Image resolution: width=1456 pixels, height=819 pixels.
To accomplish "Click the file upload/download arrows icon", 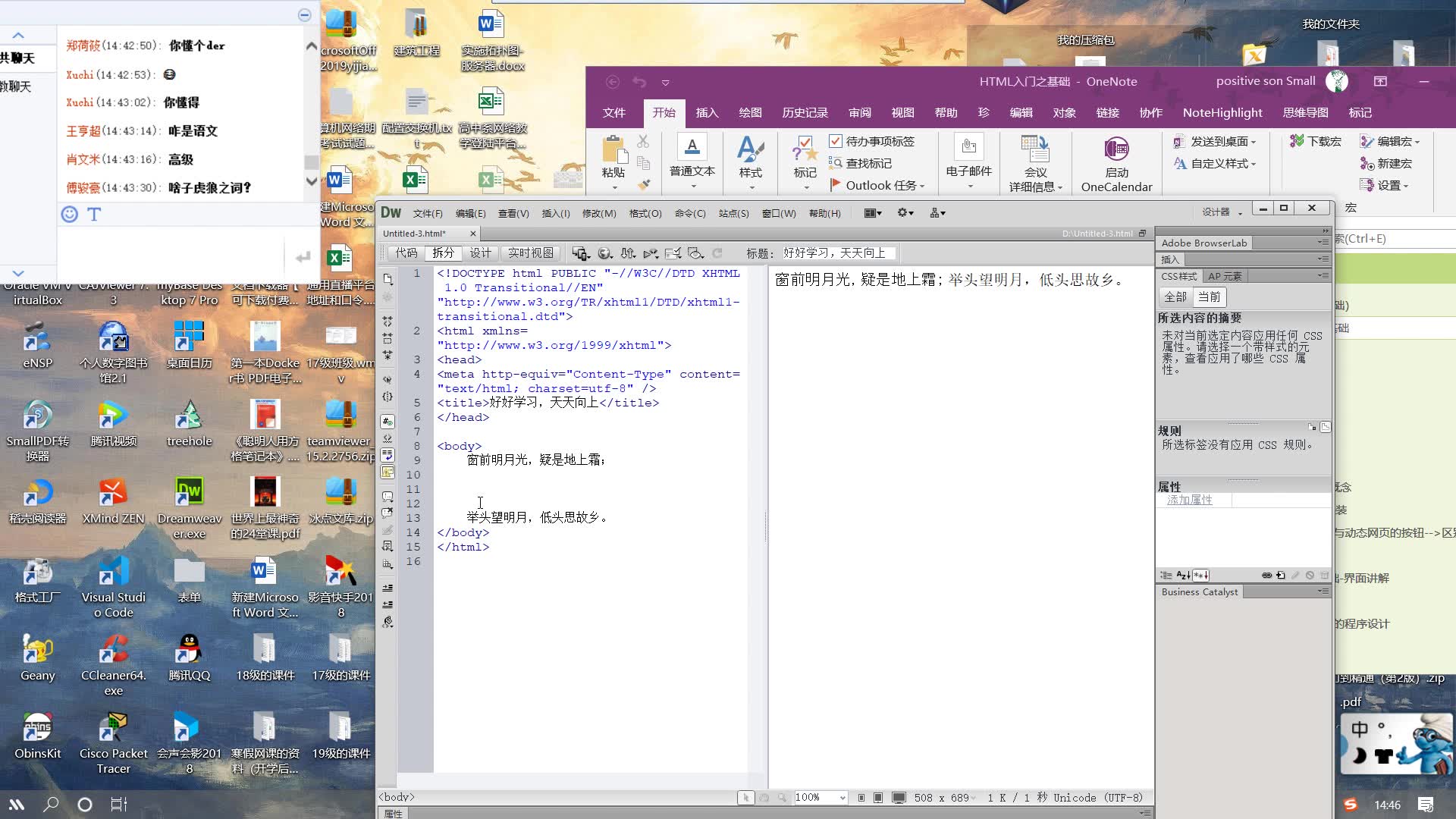I will [x=627, y=253].
